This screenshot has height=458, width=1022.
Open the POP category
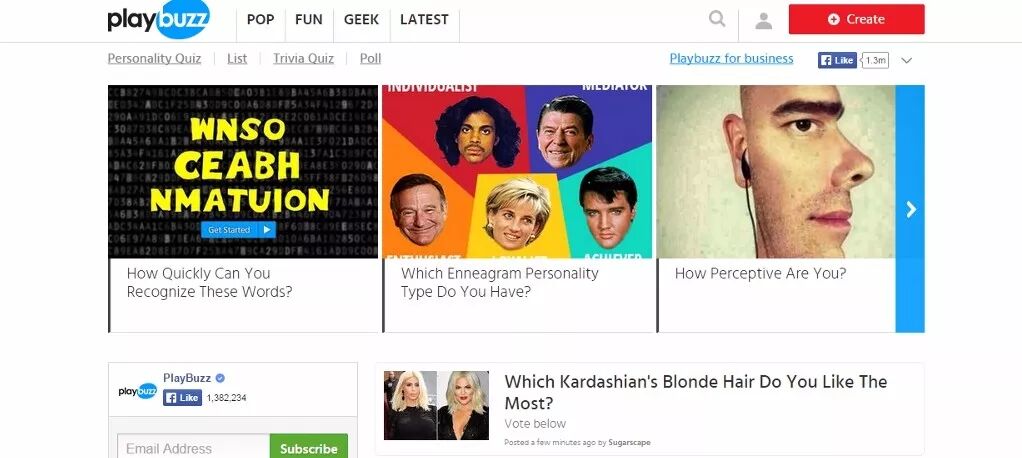261,20
